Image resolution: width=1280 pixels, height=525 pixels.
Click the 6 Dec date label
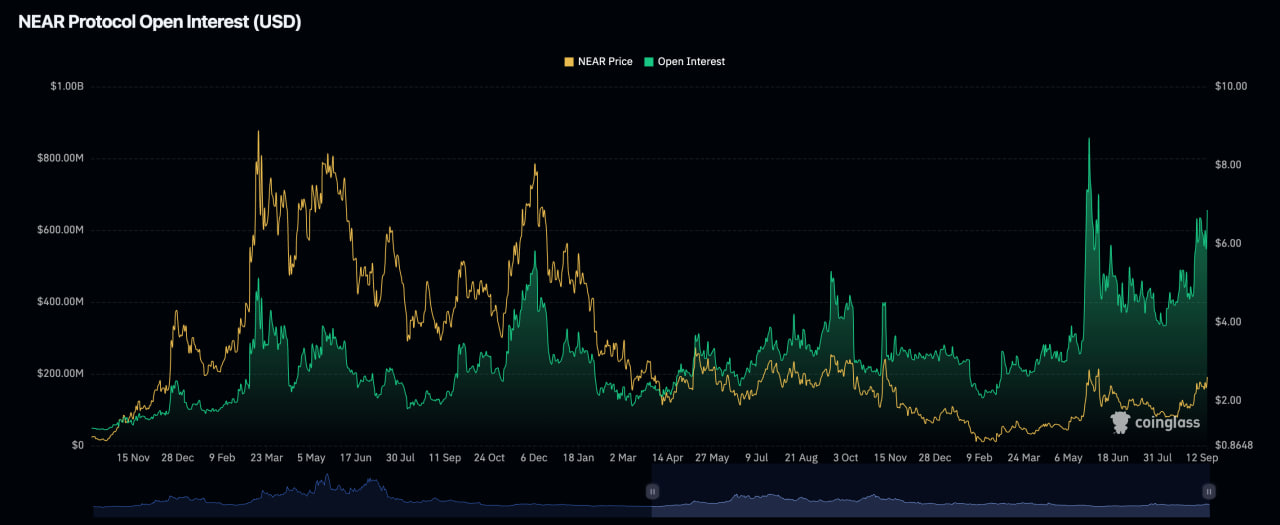point(533,458)
